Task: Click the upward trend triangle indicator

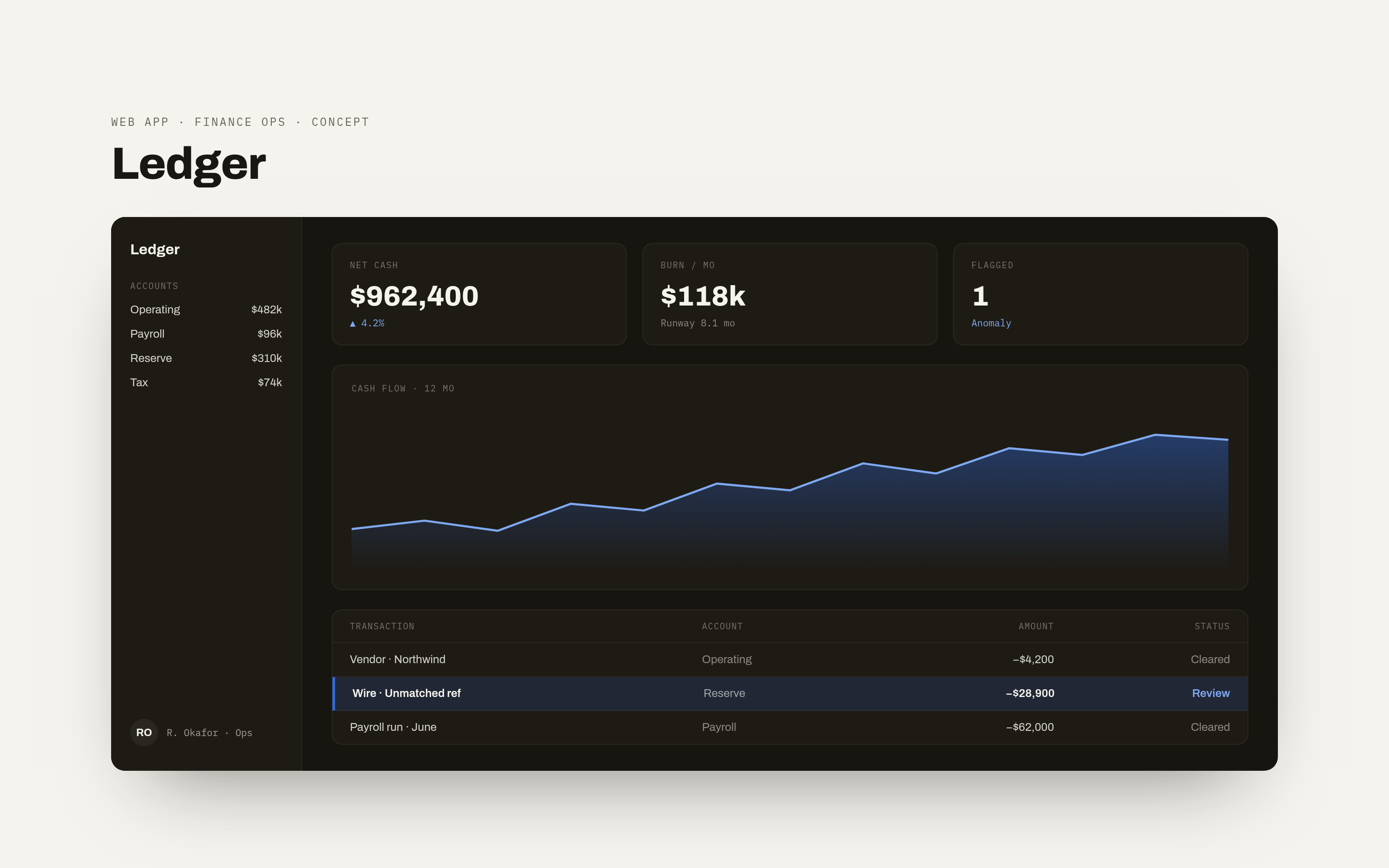Action: tap(352, 324)
